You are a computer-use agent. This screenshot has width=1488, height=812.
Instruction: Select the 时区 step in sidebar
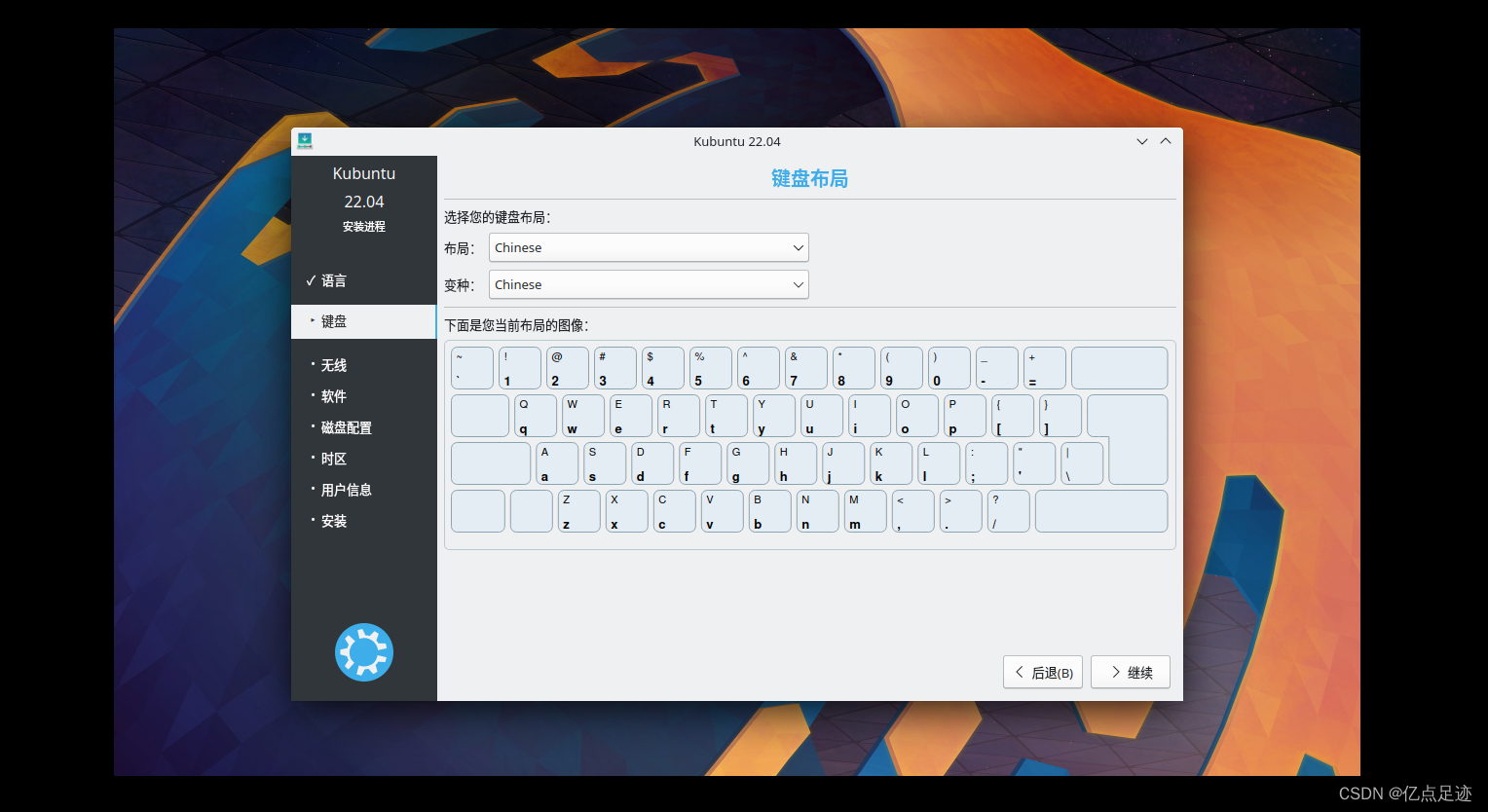334,459
